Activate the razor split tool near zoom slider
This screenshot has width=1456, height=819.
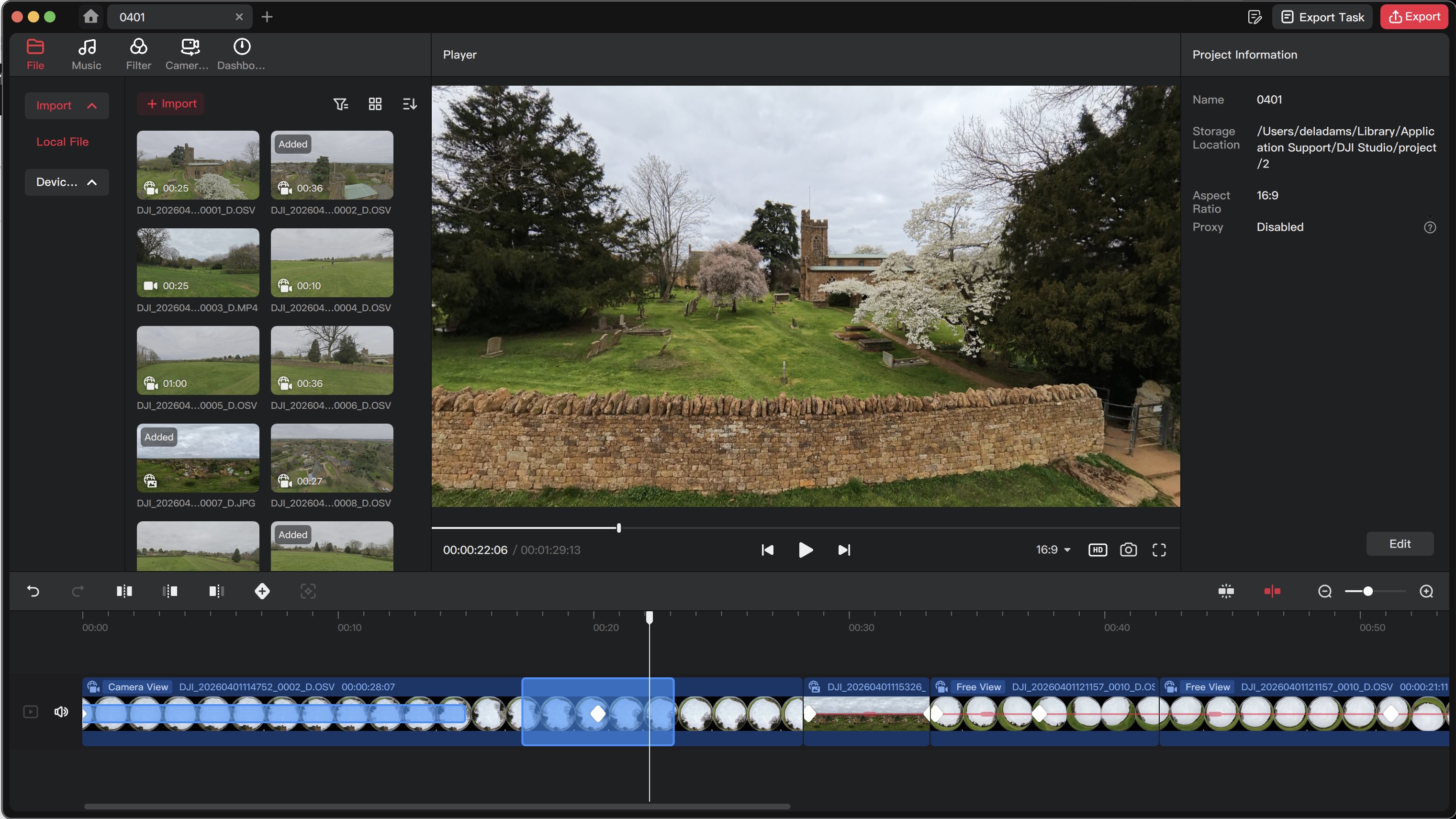[x=1272, y=591]
